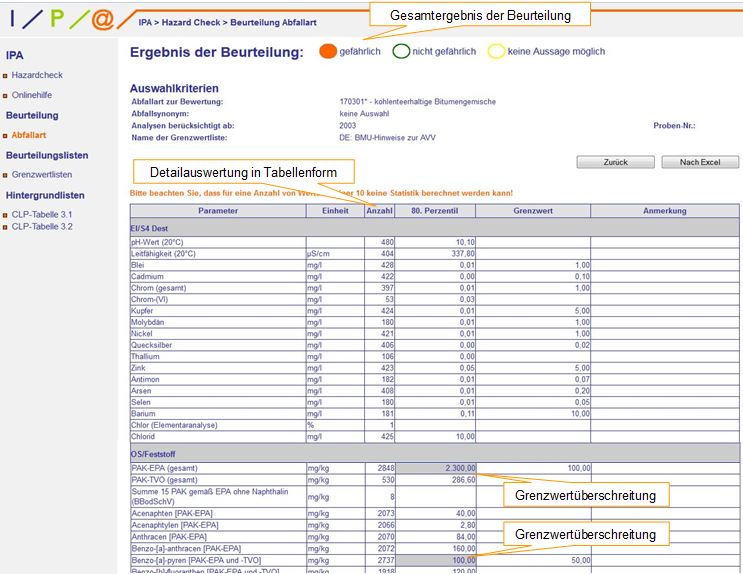
Task: Select the 'Molybdän' row
Action: click(435, 322)
